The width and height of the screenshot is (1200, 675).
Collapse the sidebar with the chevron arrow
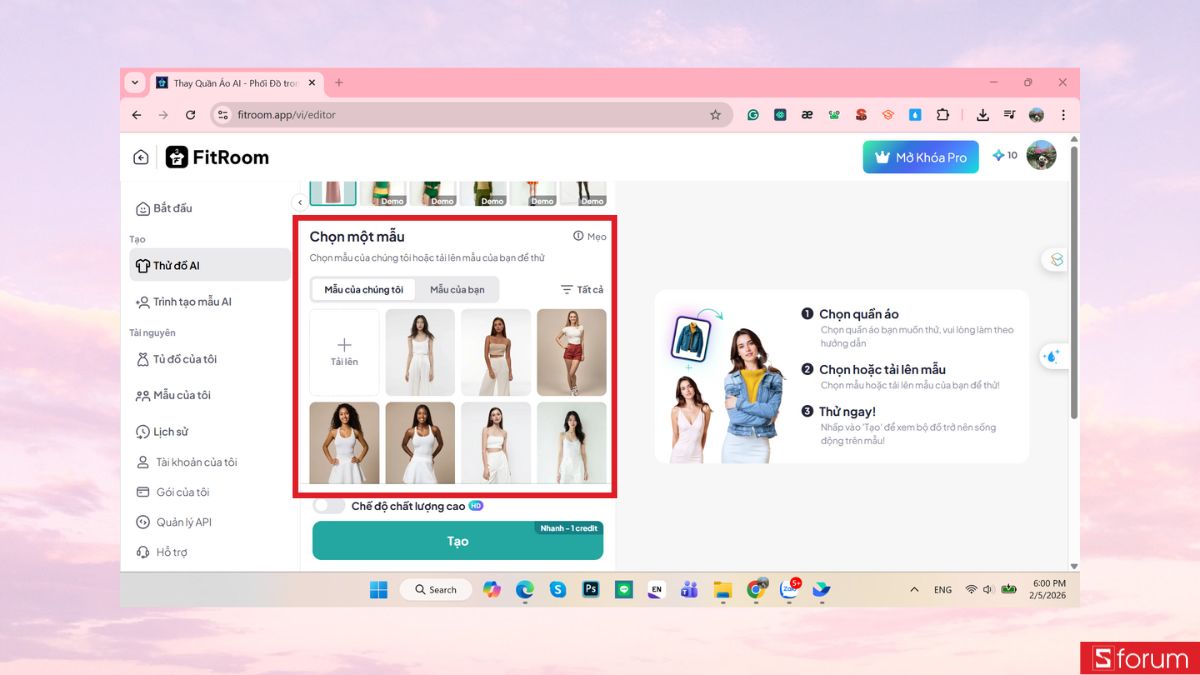point(299,202)
